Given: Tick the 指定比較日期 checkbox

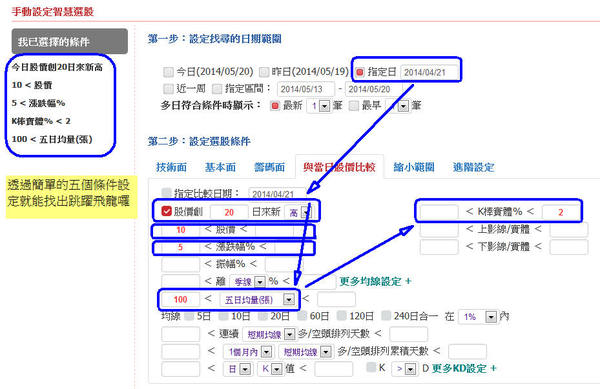Looking at the screenshot, I should coord(166,192).
